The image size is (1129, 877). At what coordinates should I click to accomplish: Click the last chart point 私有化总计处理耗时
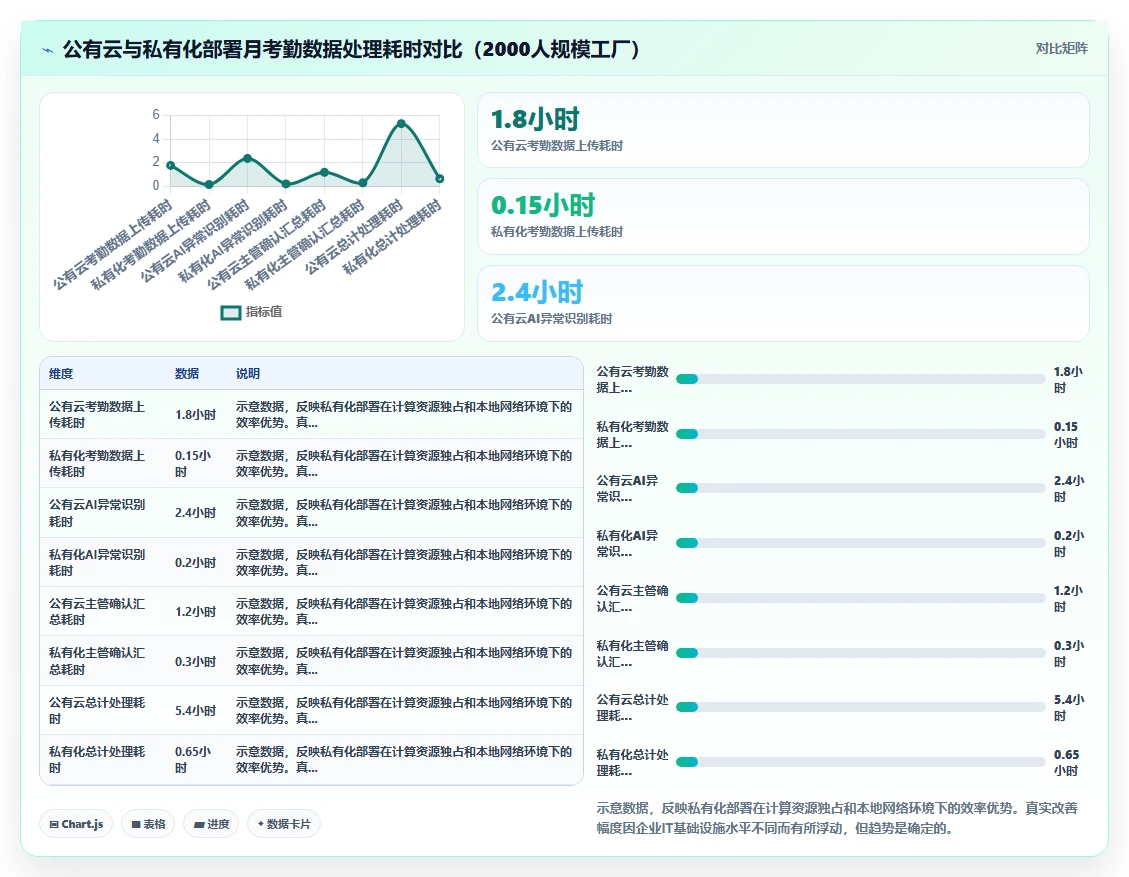(x=440, y=179)
